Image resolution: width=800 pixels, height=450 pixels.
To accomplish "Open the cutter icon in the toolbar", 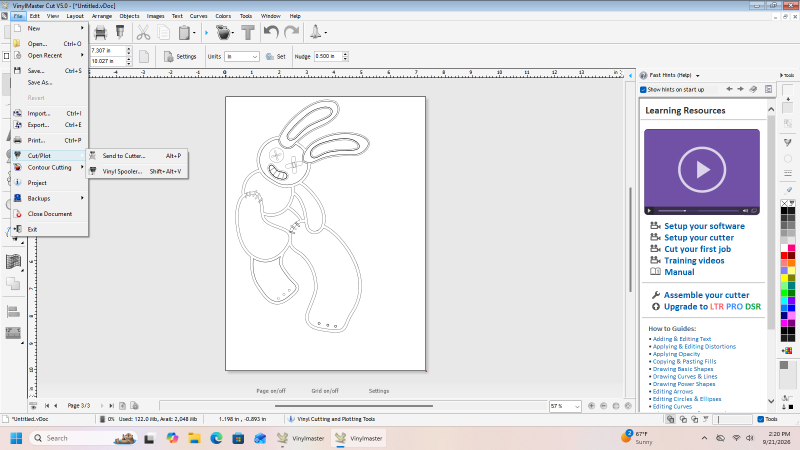I will 223,33.
